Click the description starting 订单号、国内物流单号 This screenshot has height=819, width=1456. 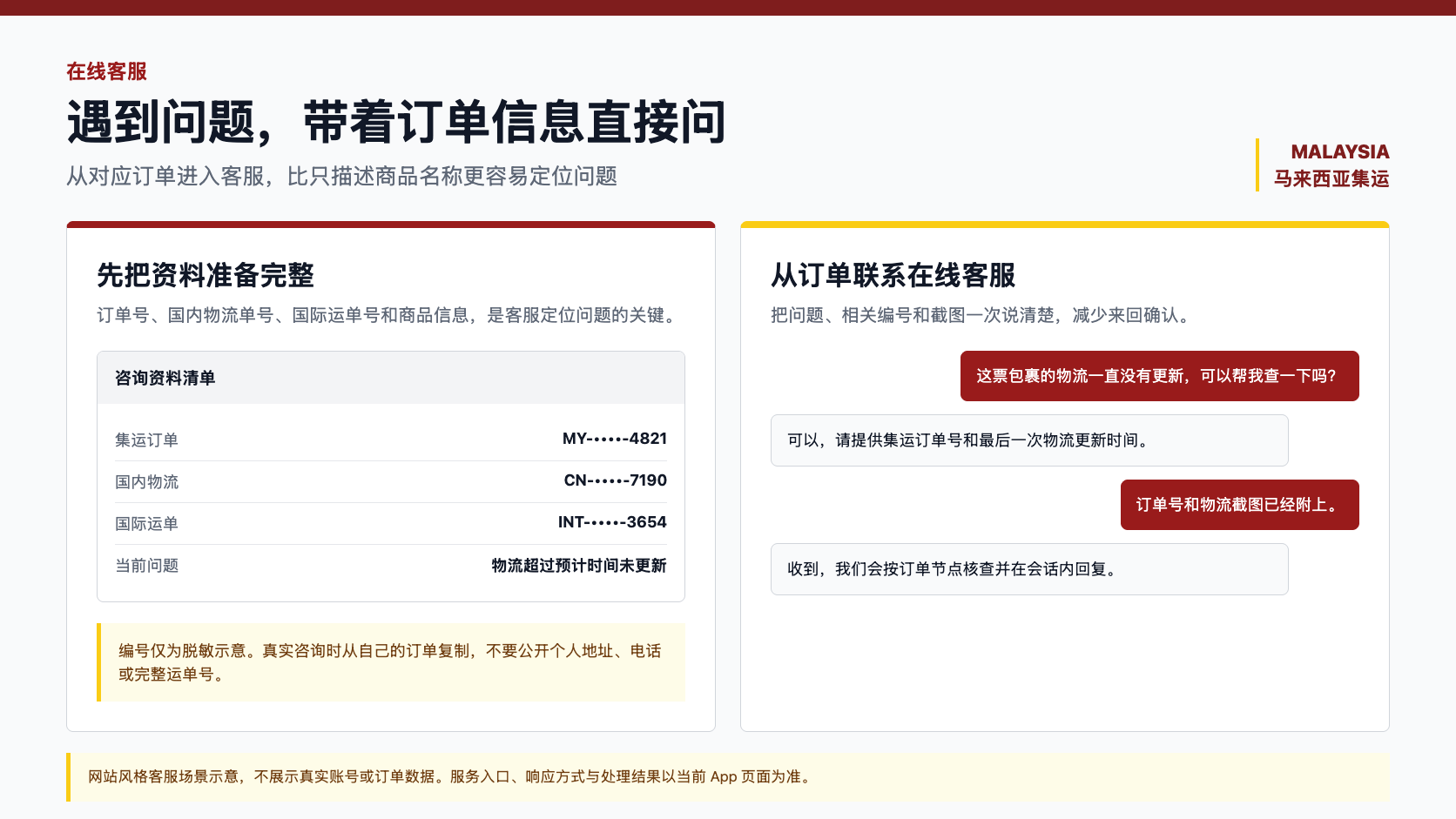pos(389,315)
